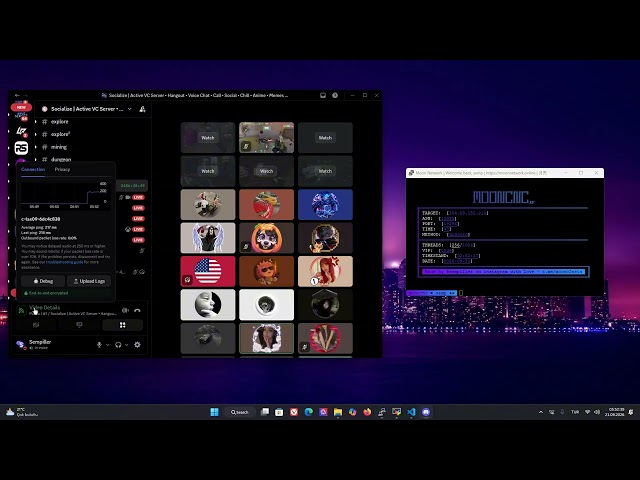Click the Sempiller user avatar
Viewport: 640px width, 480px height.
[20, 345]
